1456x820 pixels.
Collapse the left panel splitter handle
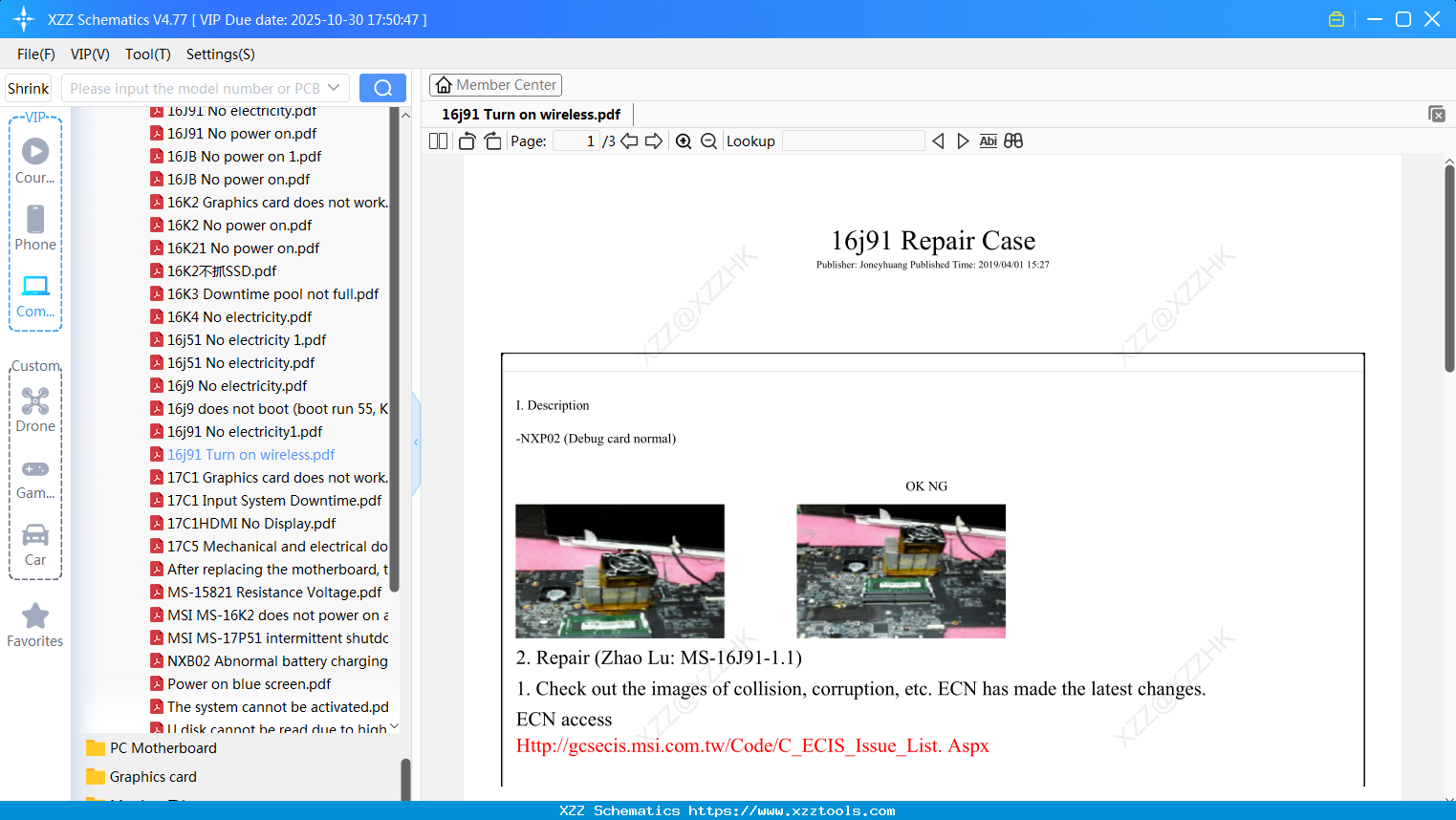click(416, 442)
